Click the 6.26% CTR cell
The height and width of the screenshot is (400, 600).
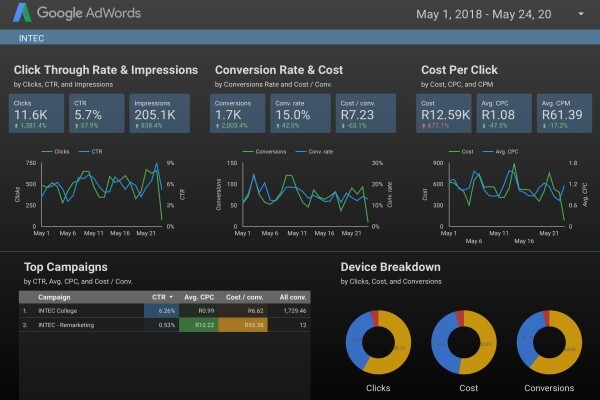[161, 310]
